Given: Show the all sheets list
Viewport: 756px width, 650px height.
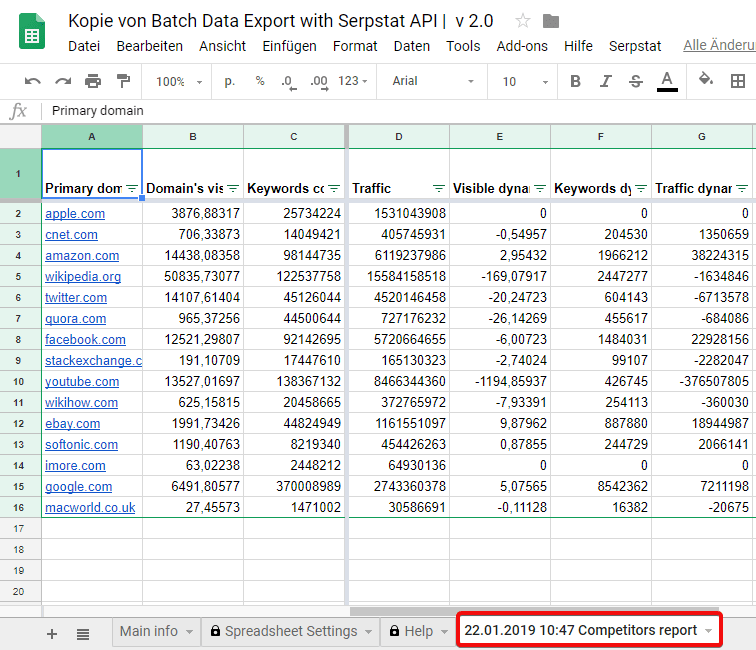Looking at the screenshot, I should [x=83, y=634].
